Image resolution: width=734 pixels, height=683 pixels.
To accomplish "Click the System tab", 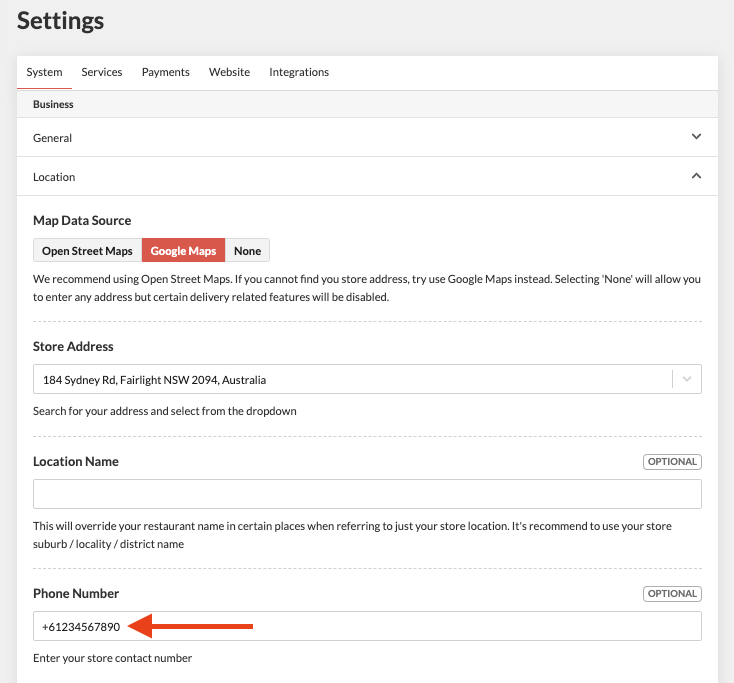I will click(44, 72).
